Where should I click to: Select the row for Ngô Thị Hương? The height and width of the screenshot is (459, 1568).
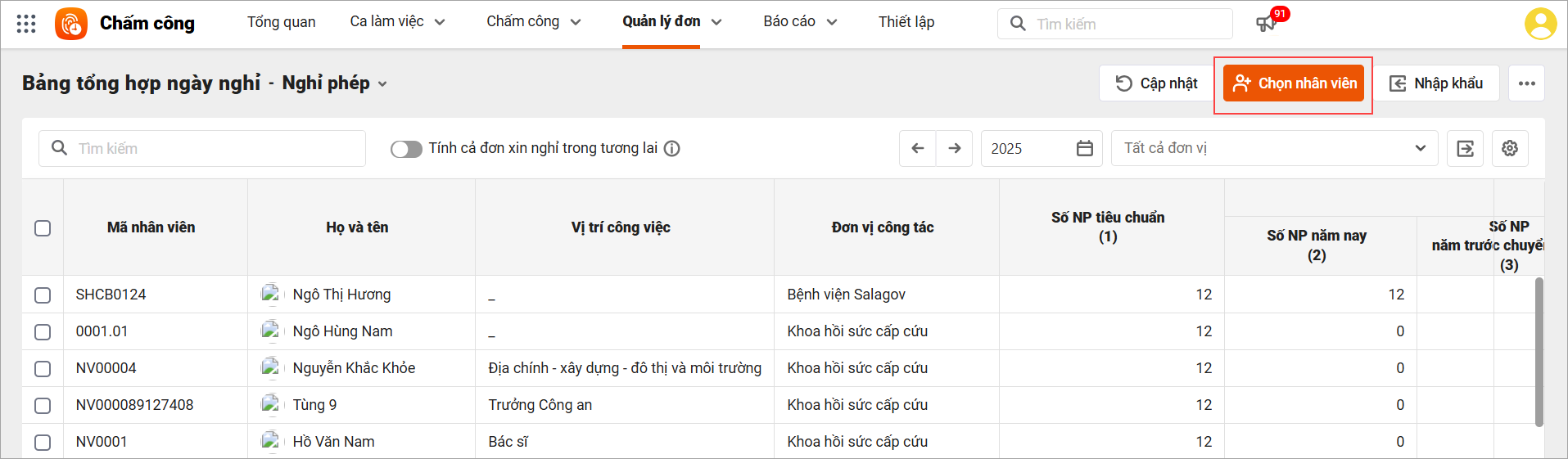coord(43,295)
